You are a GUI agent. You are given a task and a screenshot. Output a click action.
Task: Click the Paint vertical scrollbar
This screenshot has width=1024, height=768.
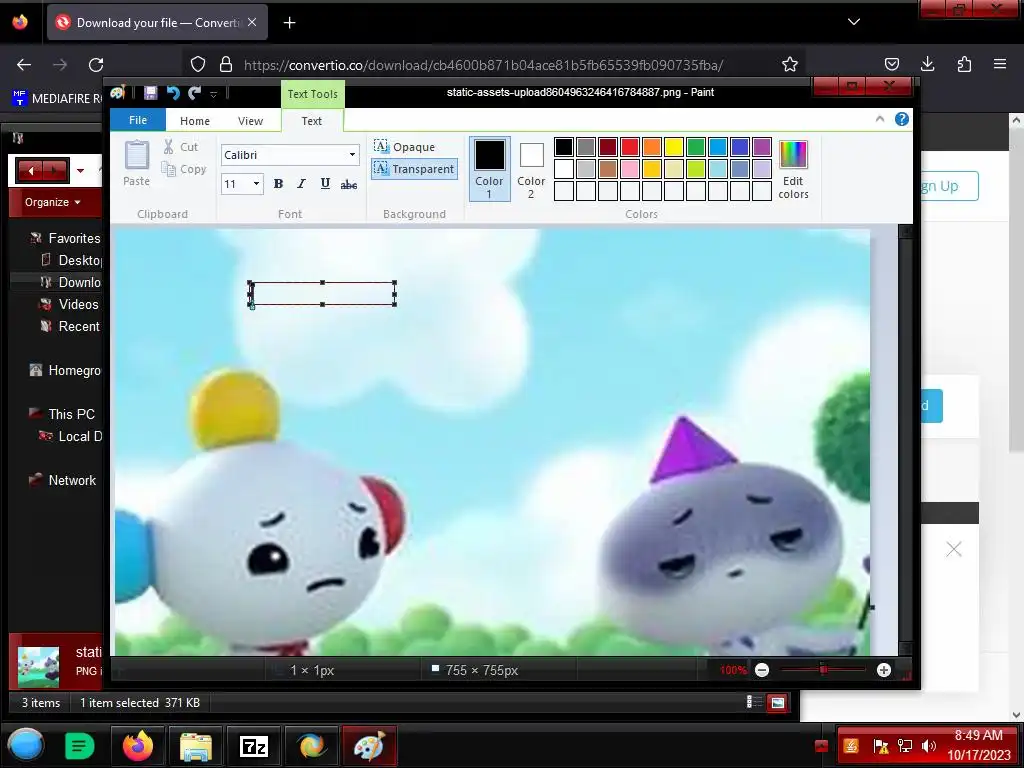[905, 440]
